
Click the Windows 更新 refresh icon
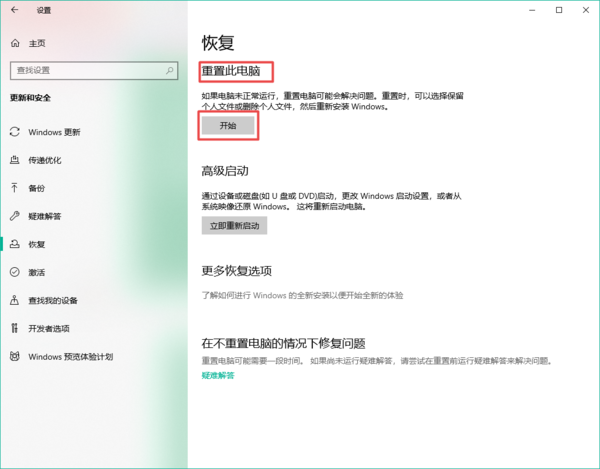(15, 132)
